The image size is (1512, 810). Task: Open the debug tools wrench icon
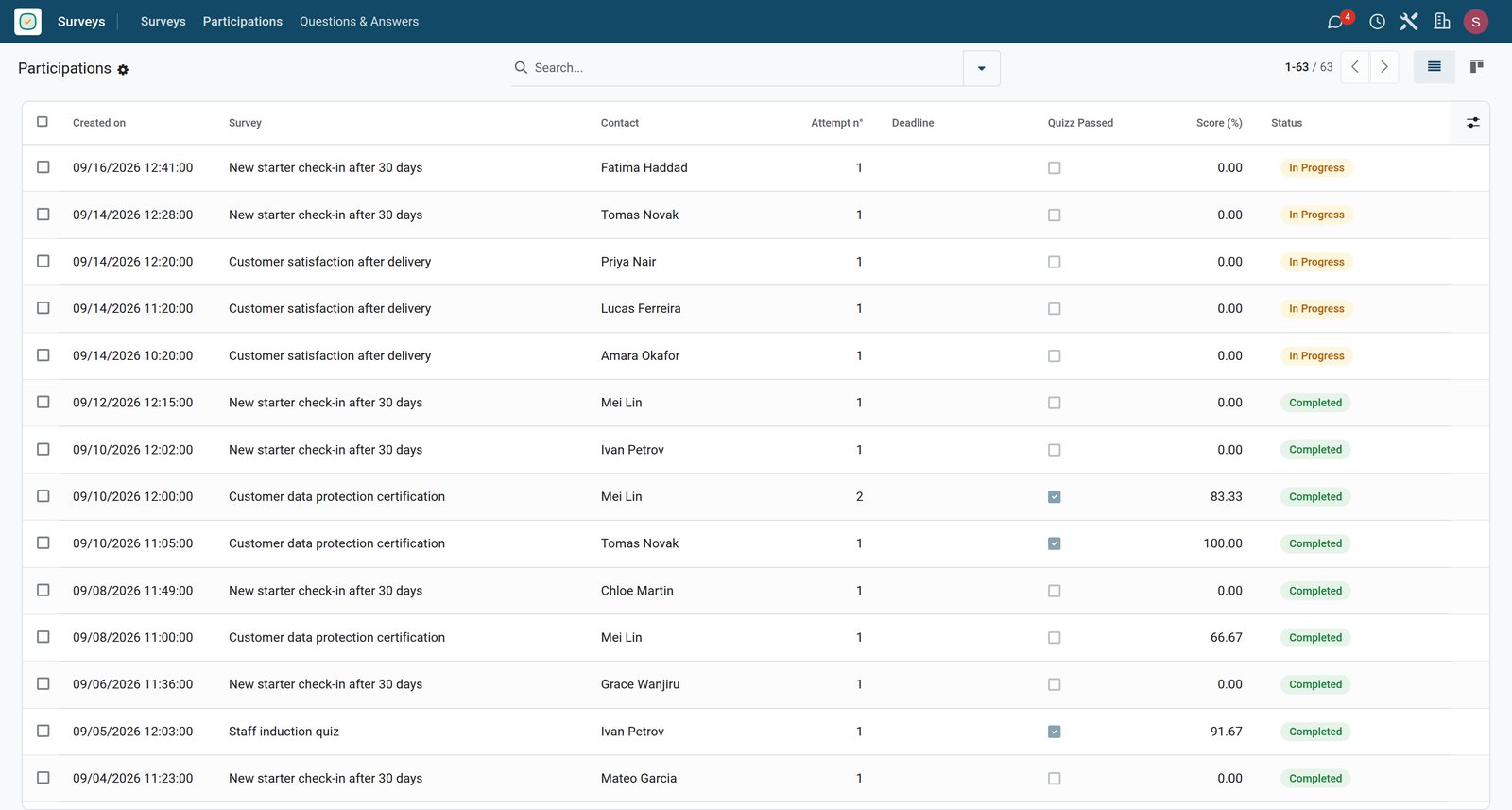pos(1409,22)
